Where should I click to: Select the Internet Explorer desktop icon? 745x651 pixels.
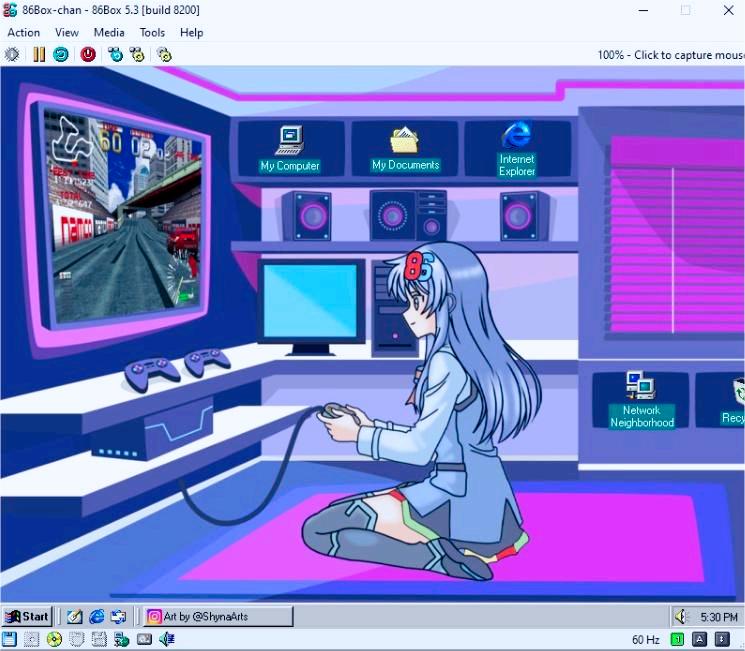click(517, 149)
